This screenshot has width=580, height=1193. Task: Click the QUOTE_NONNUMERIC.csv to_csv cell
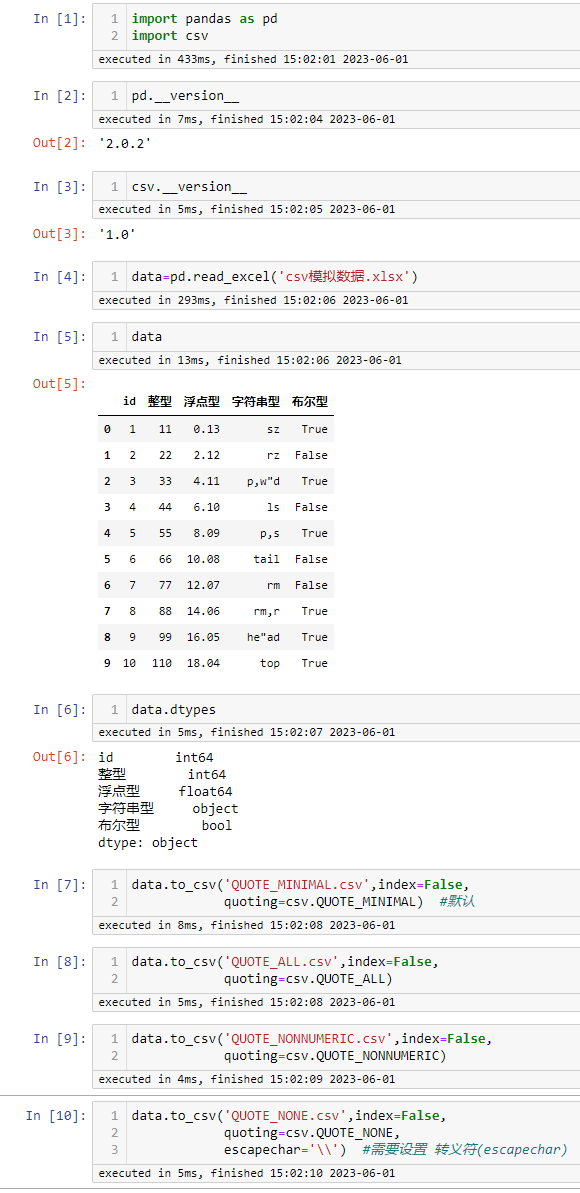click(336, 1047)
